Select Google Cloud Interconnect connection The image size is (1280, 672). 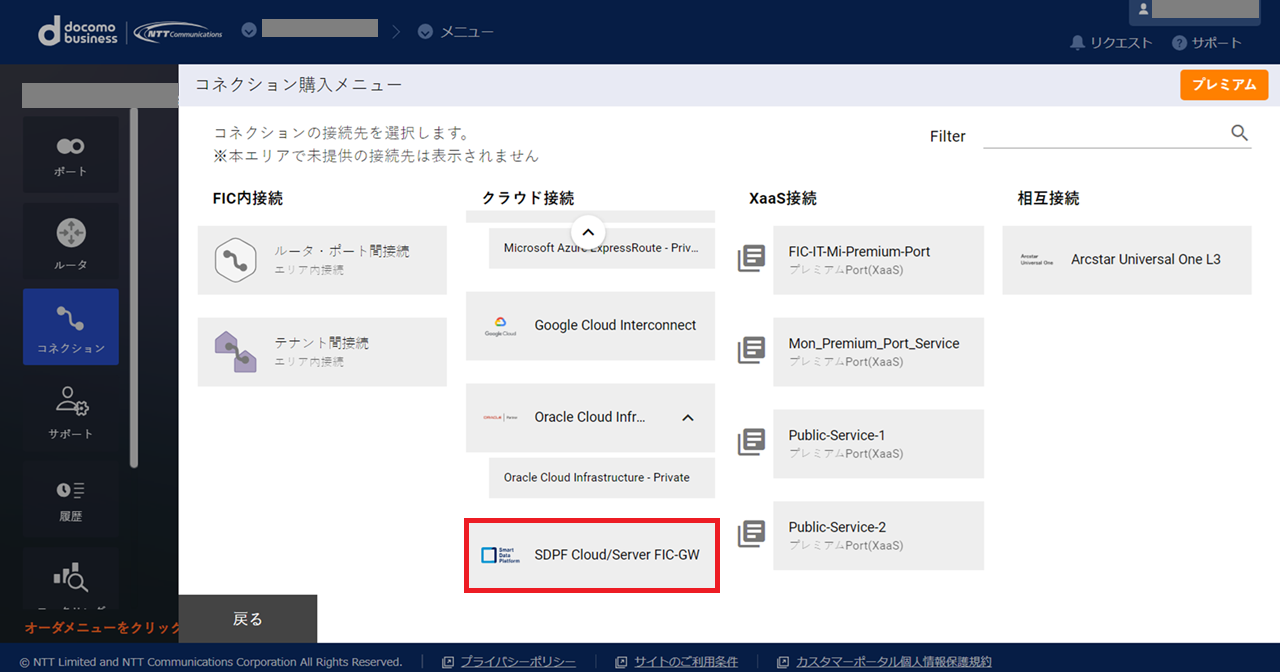tap(591, 326)
